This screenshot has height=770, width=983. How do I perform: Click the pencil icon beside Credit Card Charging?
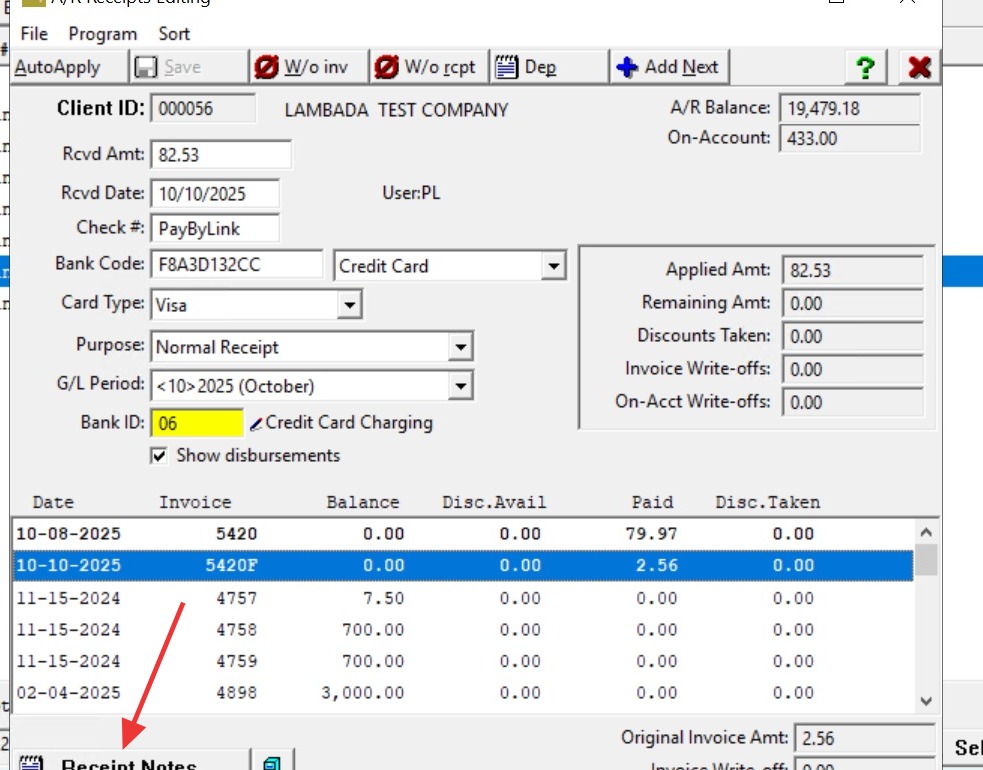[x=256, y=425]
